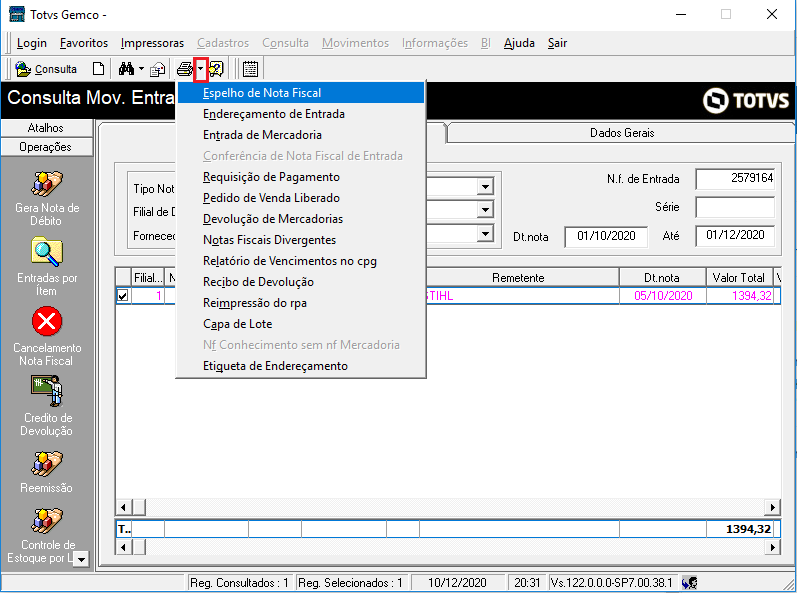Click the Dt.nota start date field
The height and width of the screenshot is (593, 797).
[606, 236]
